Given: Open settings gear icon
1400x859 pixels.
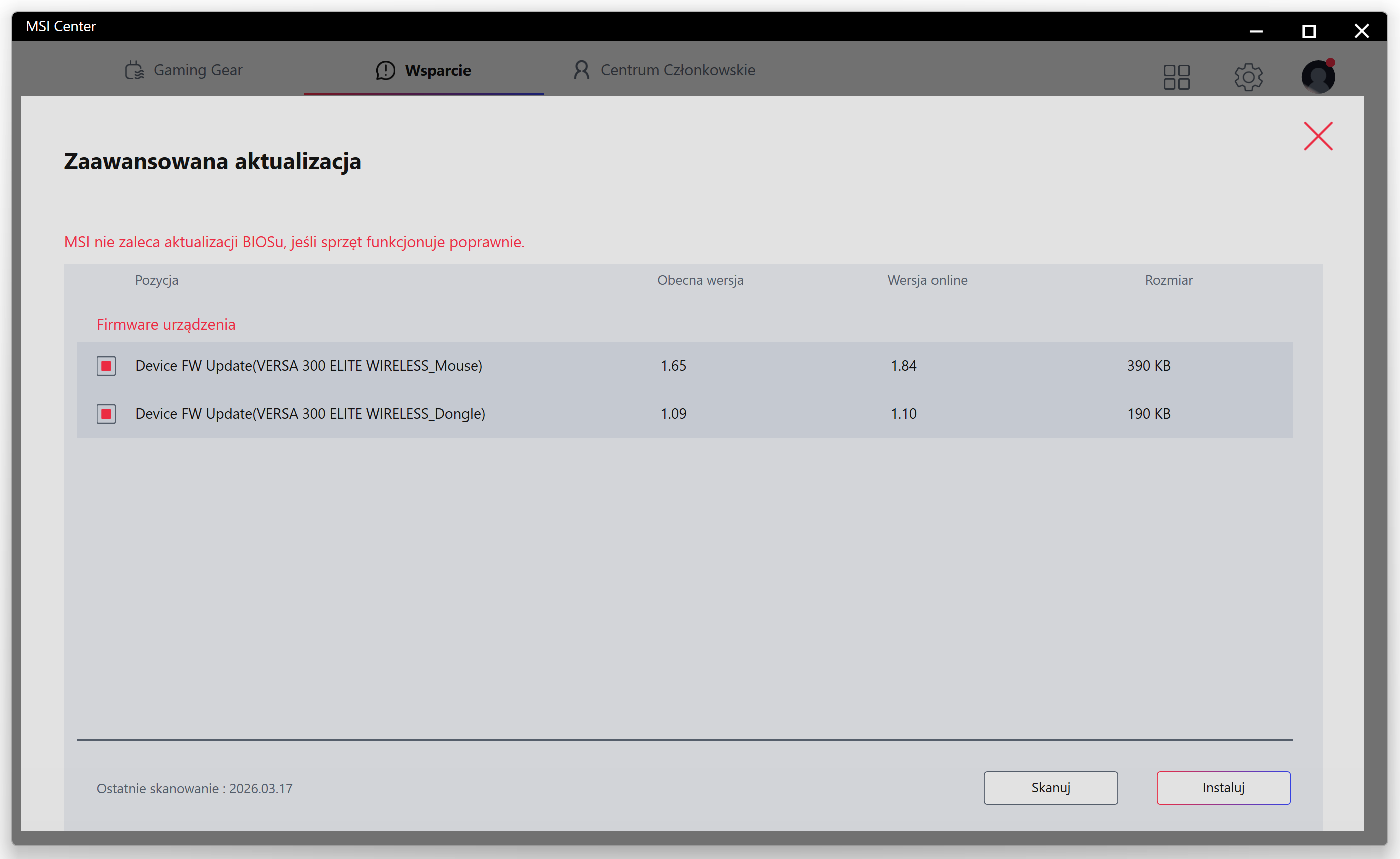Looking at the screenshot, I should pos(1248,76).
